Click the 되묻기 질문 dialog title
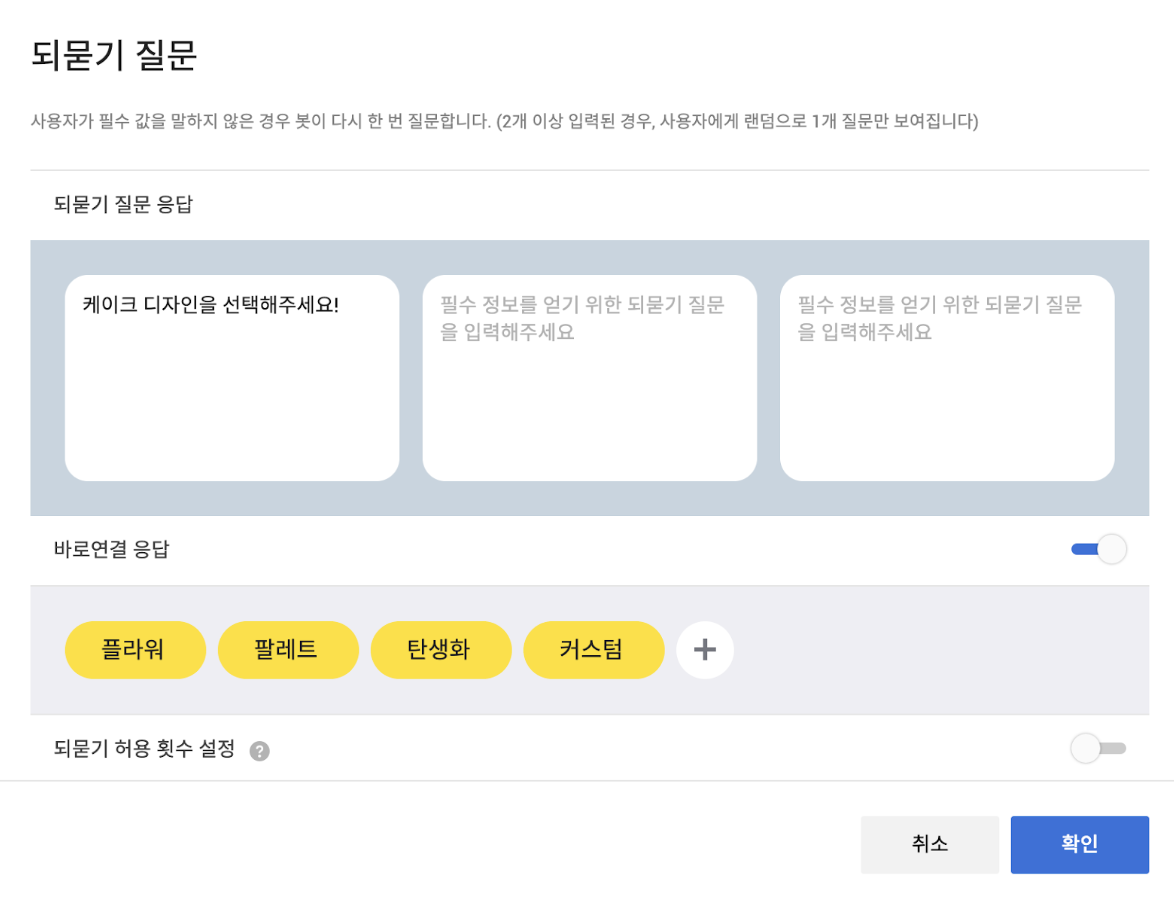1174x912 pixels. pyautogui.click(x=114, y=56)
